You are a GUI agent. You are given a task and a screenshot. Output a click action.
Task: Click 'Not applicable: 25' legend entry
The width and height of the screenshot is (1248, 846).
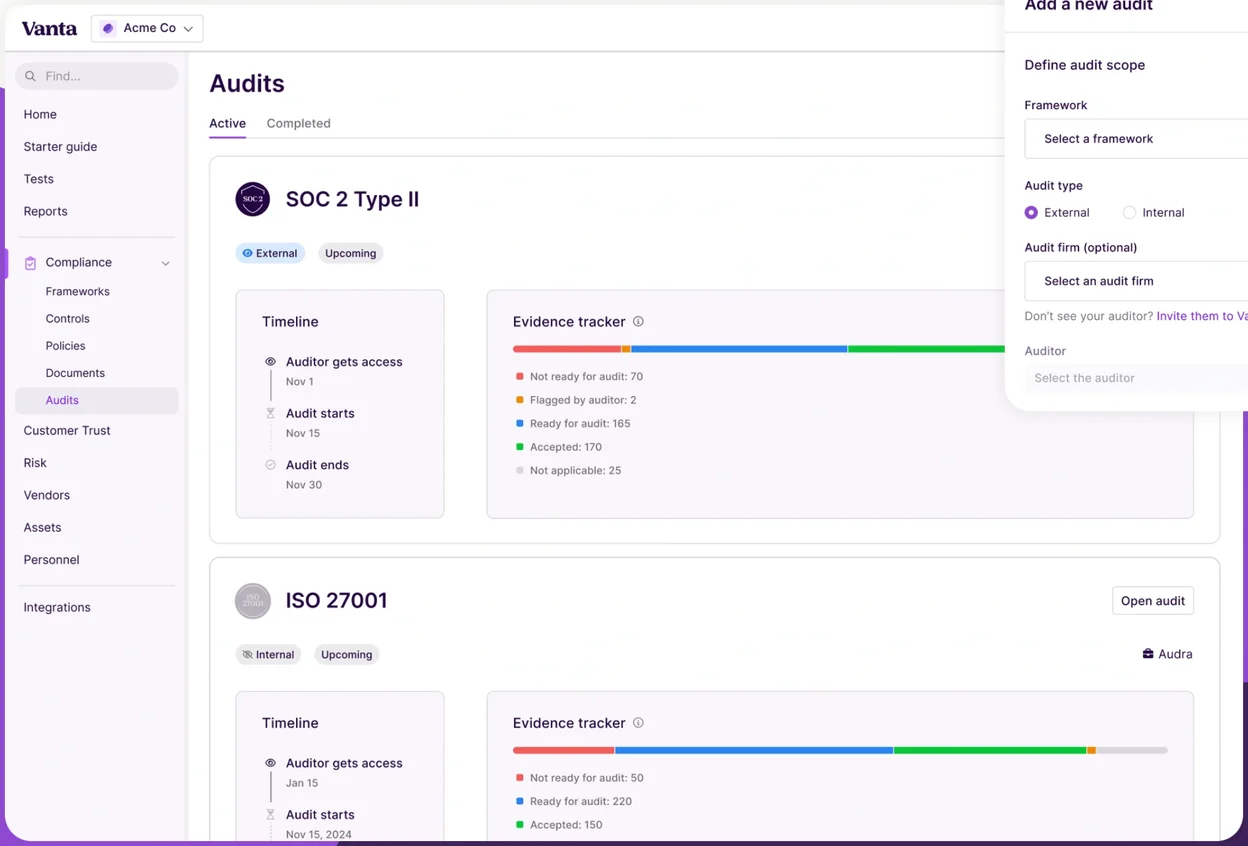(568, 470)
